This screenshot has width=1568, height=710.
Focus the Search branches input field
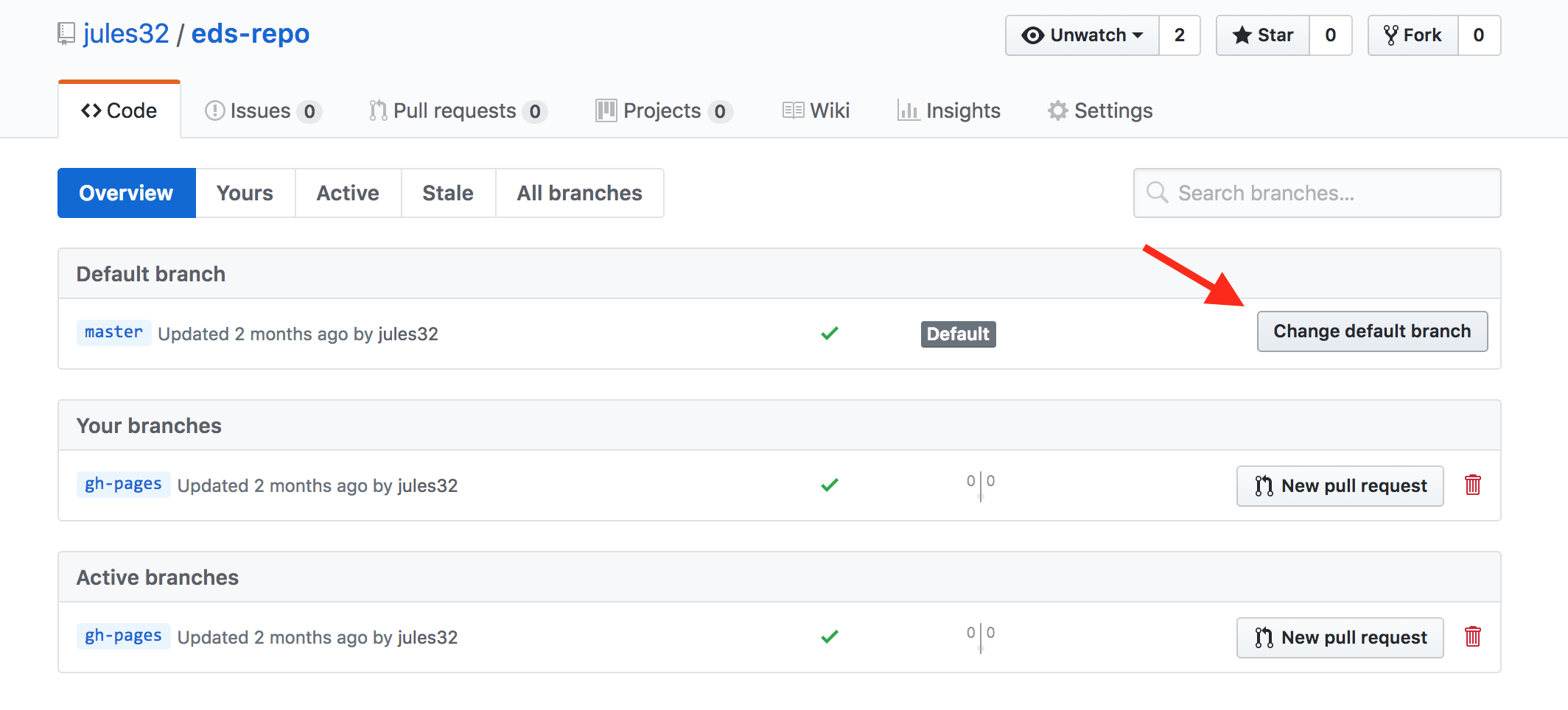tap(1317, 193)
